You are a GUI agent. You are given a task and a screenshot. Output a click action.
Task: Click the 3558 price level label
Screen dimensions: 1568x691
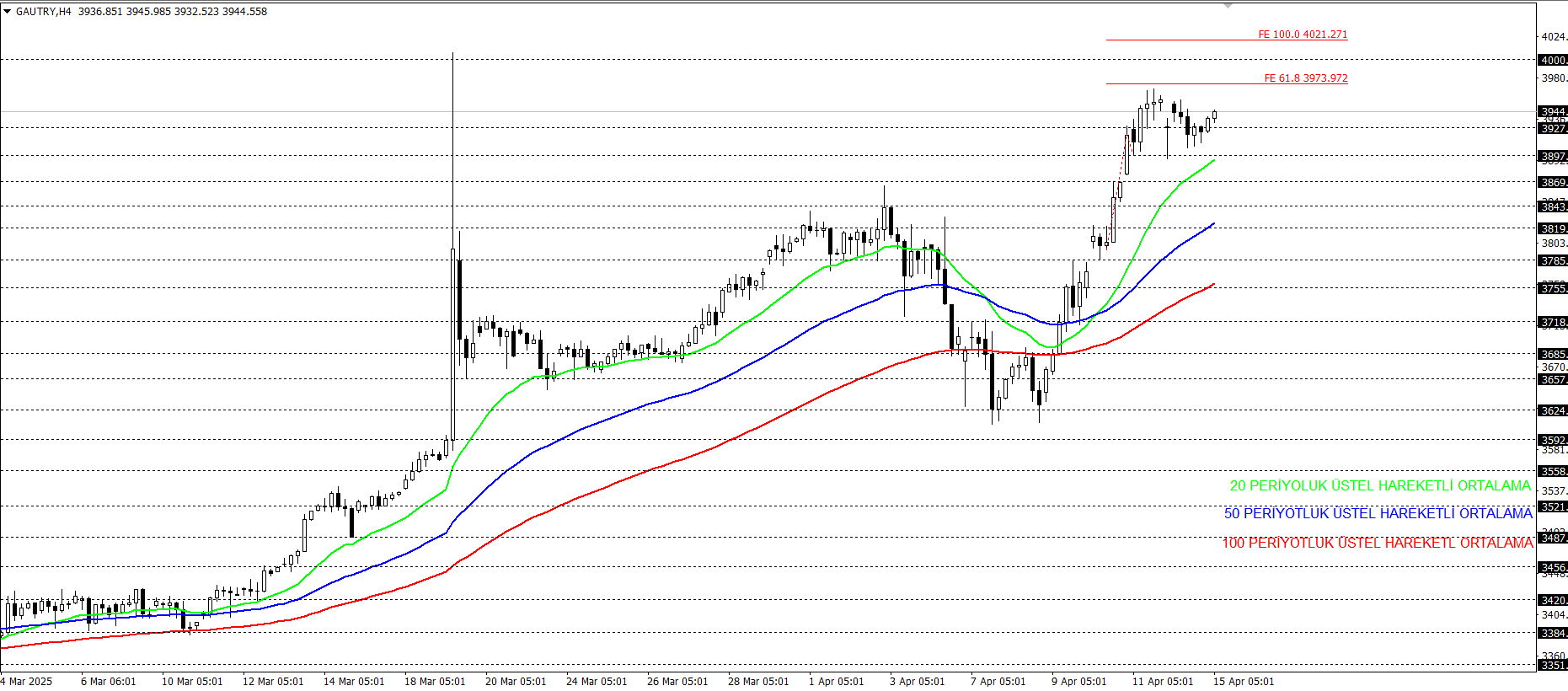(x=1553, y=471)
